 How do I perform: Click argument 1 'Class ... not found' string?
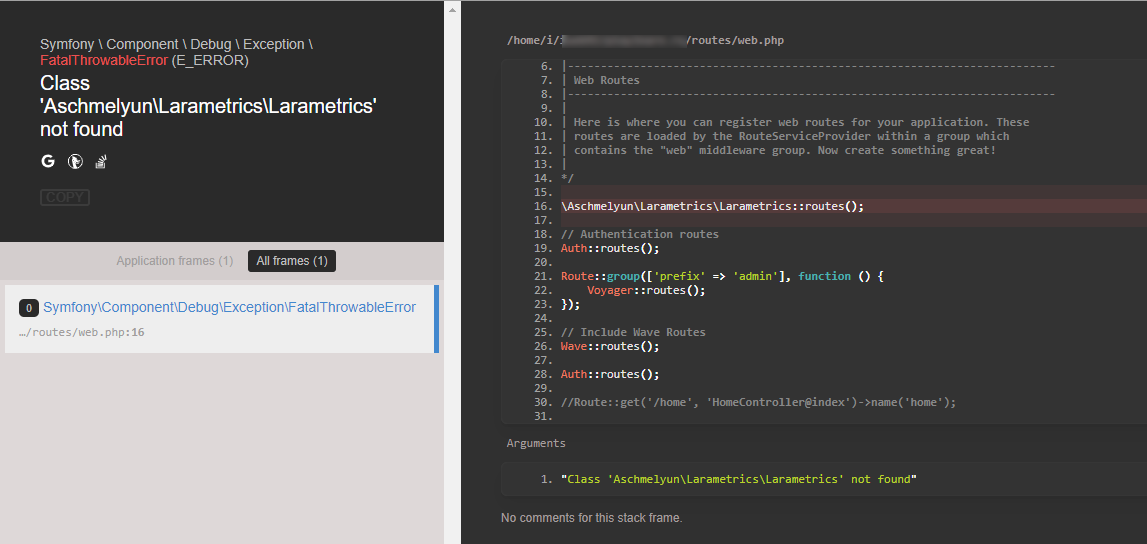click(739, 479)
